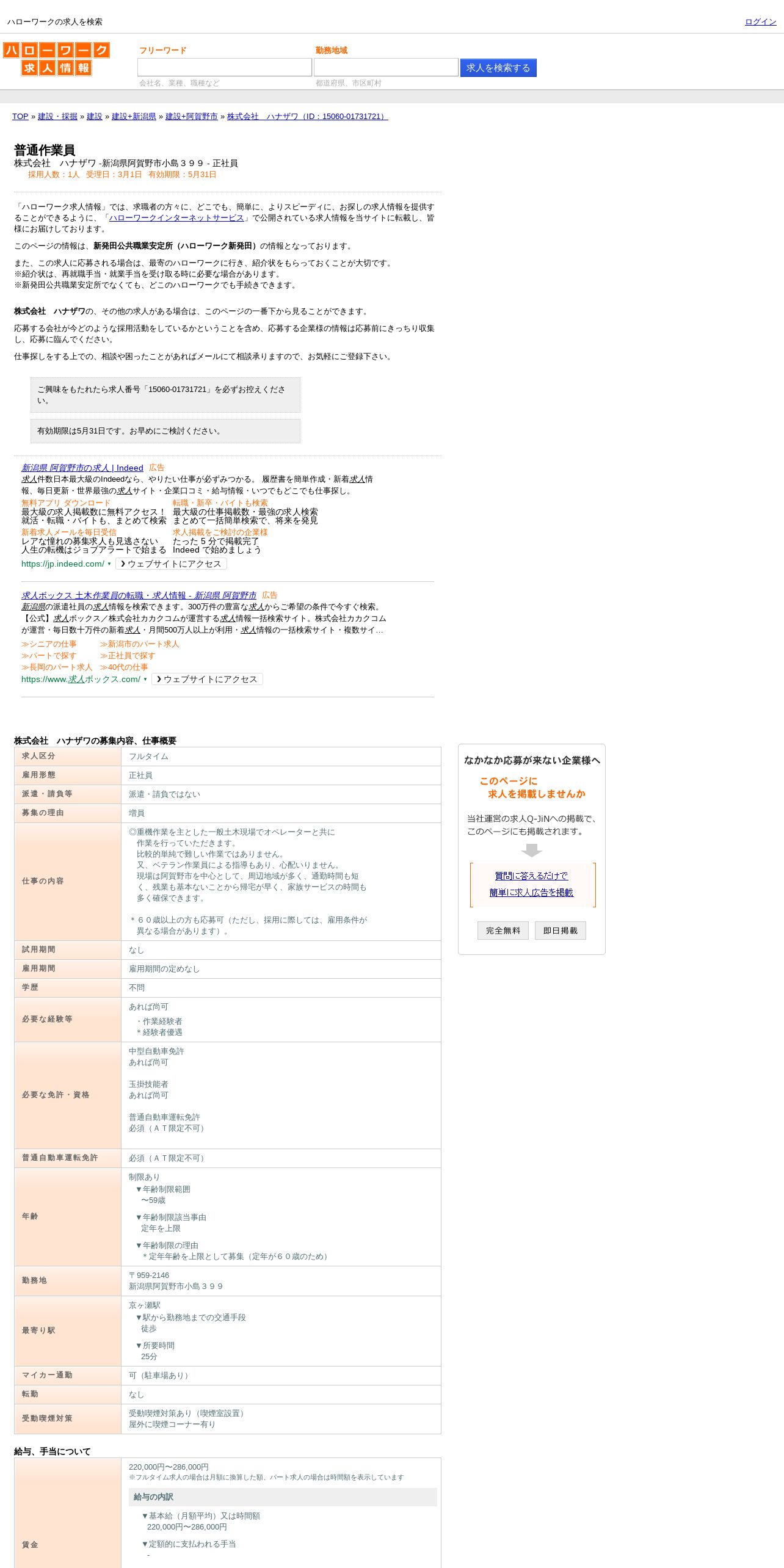Open the 株式会社 ハナザワ ID breadcrumb link

point(307,117)
